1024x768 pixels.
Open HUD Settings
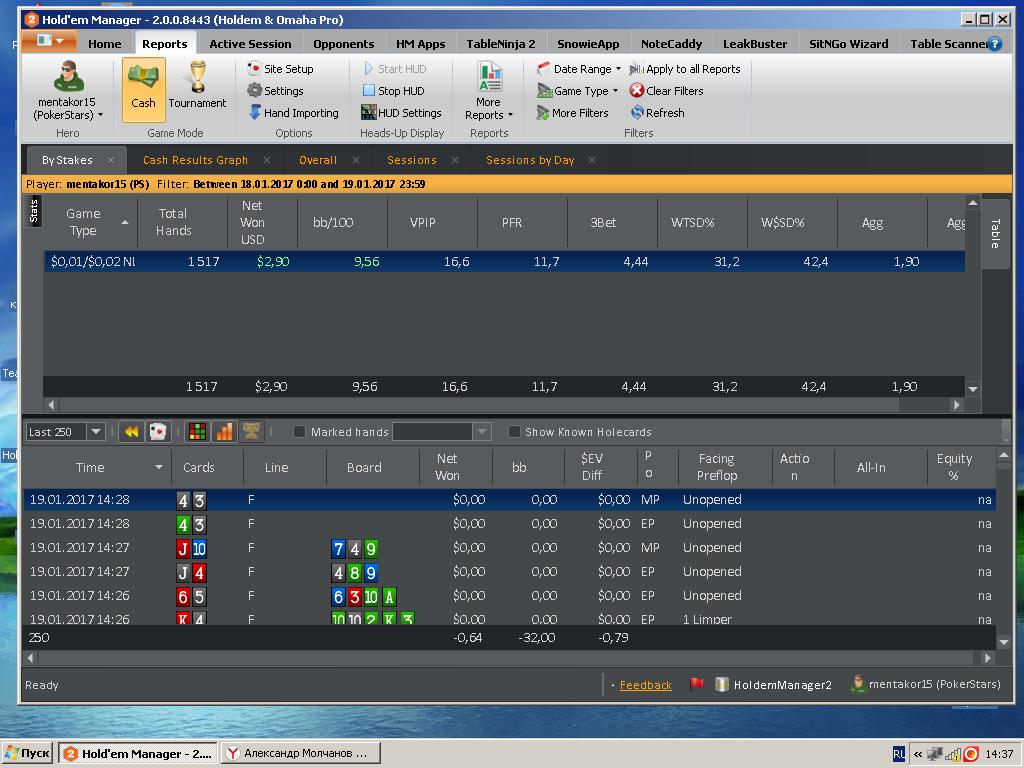(x=402, y=113)
